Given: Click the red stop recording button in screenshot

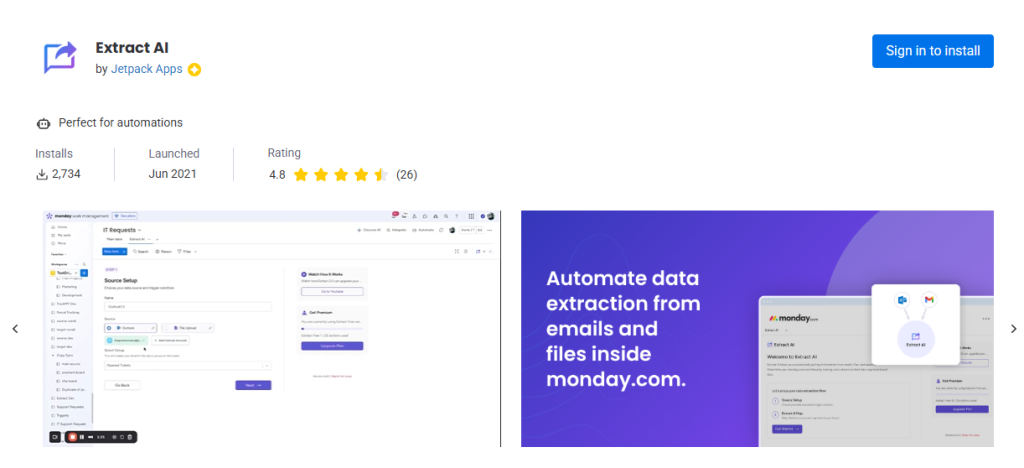Looking at the screenshot, I should pos(72,437).
